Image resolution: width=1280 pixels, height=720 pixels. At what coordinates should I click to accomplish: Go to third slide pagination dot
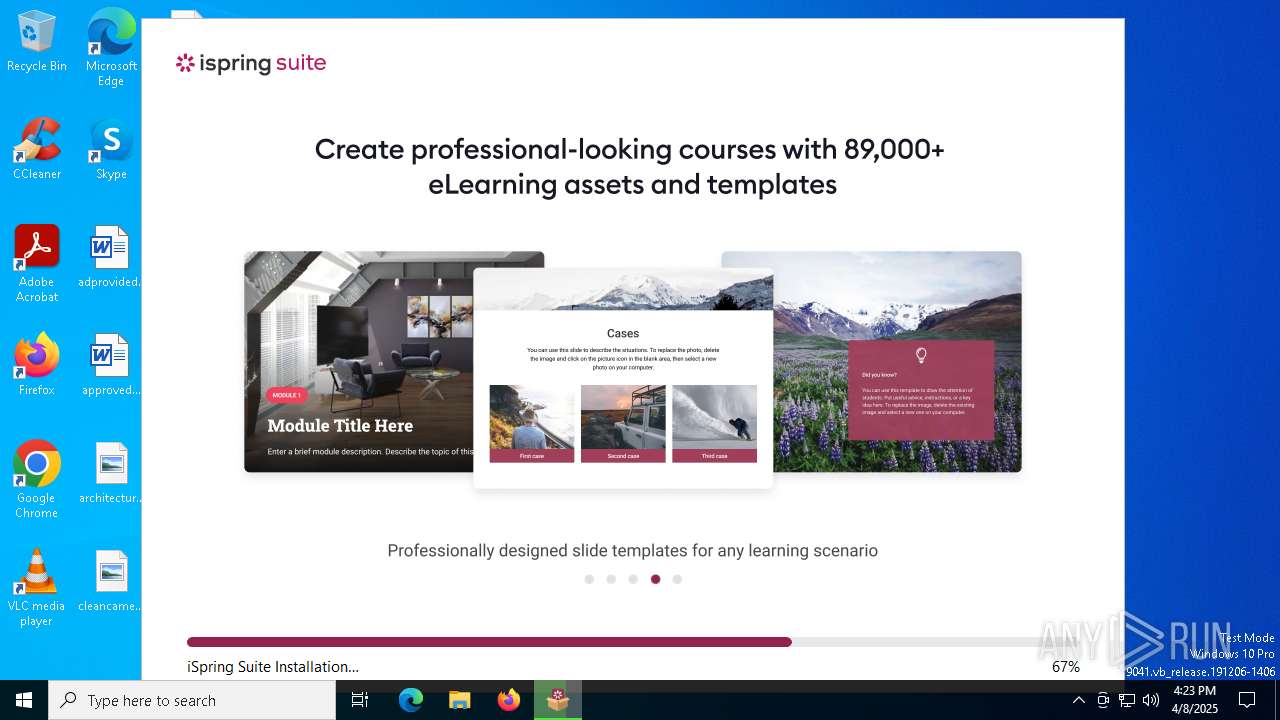click(x=633, y=579)
